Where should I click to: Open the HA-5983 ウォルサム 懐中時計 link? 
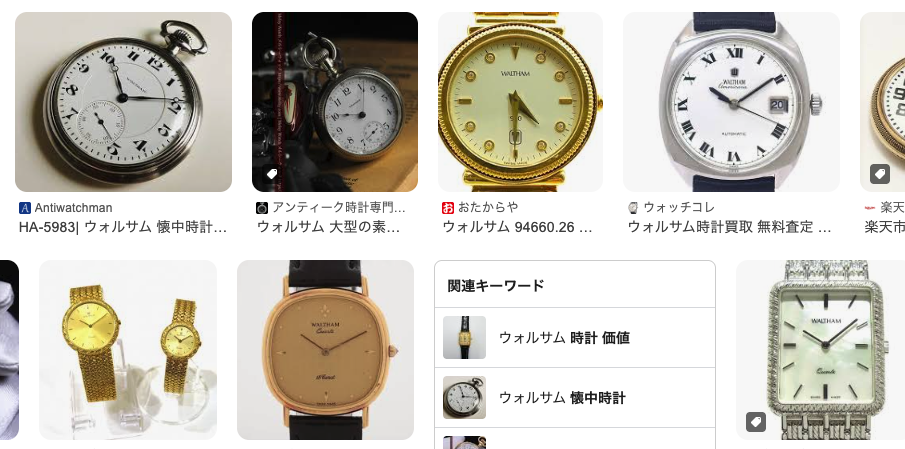[x=123, y=227]
